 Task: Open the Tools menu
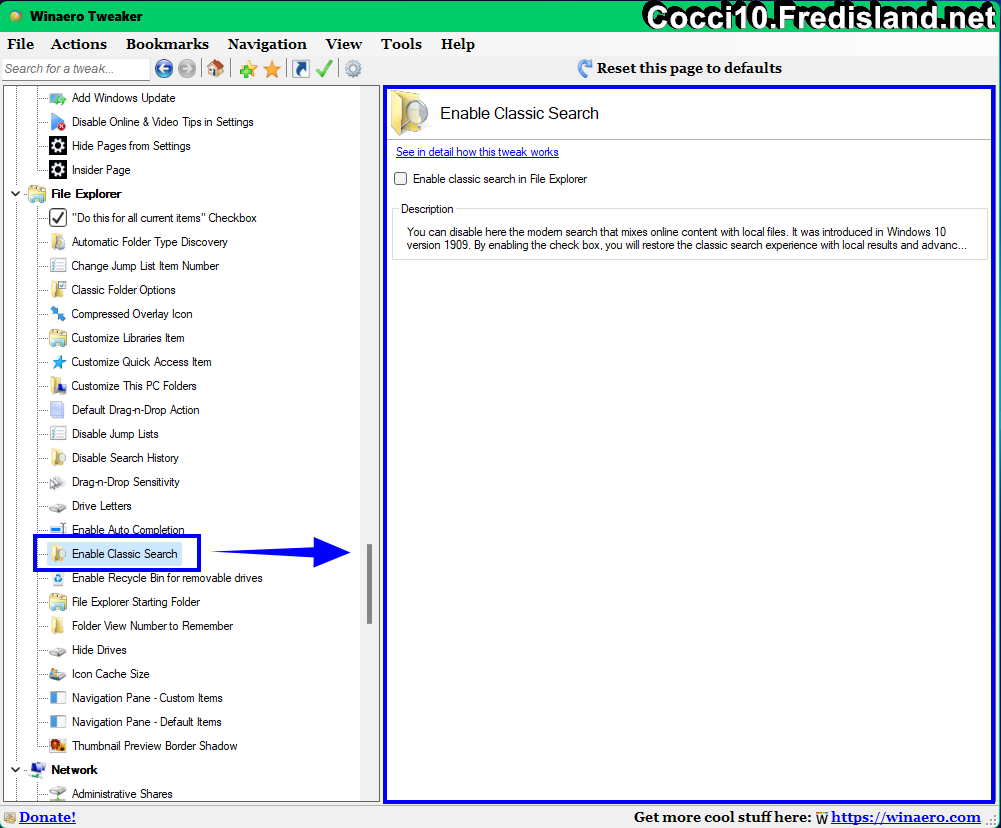click(402, 44)
